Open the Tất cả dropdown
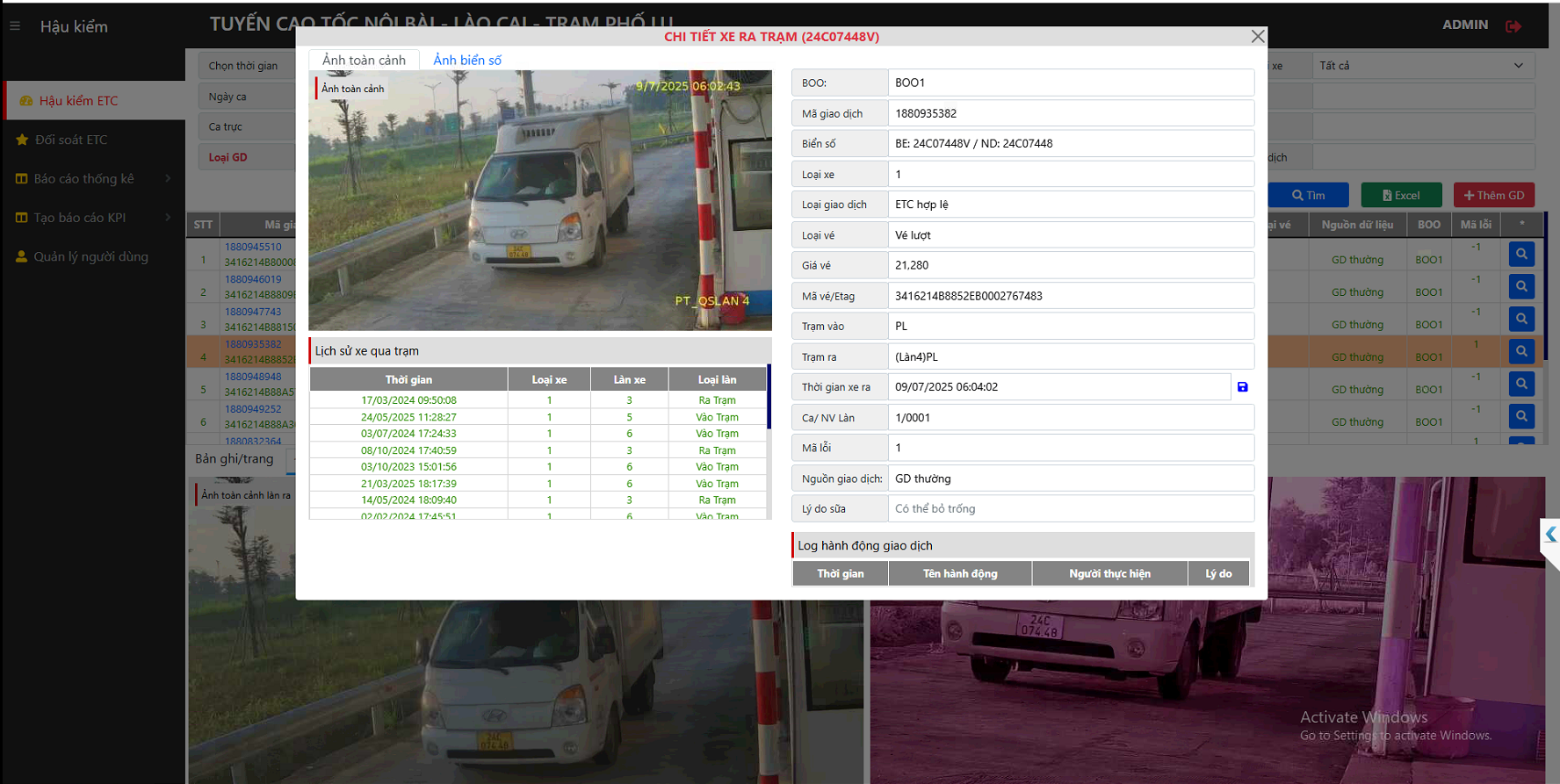The width and height of the screenshot is (1560, 784). [1423, 66]
